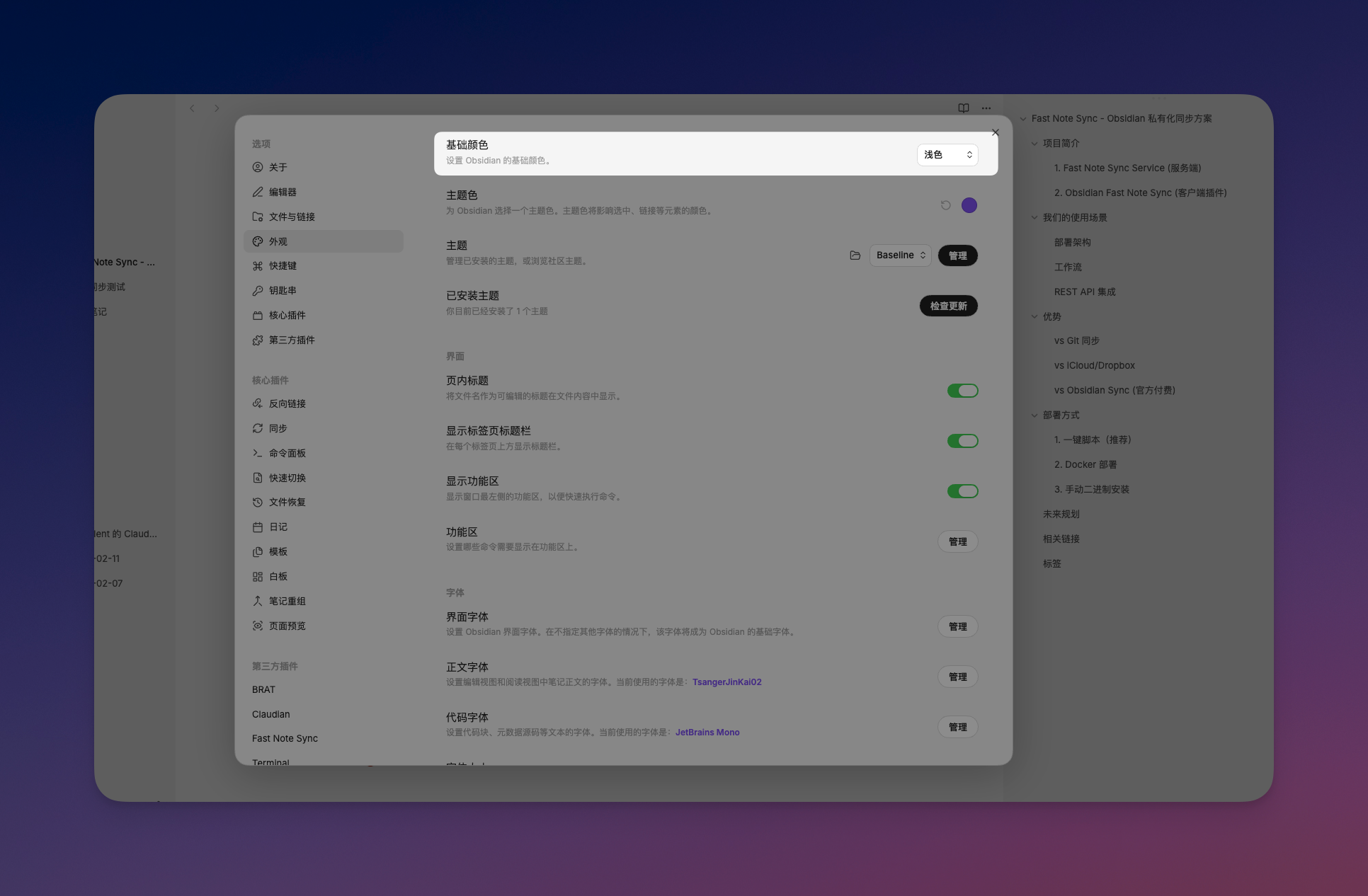
Task: Click the reset arrow next to 主题色
Action: click(x=945, y=205)
